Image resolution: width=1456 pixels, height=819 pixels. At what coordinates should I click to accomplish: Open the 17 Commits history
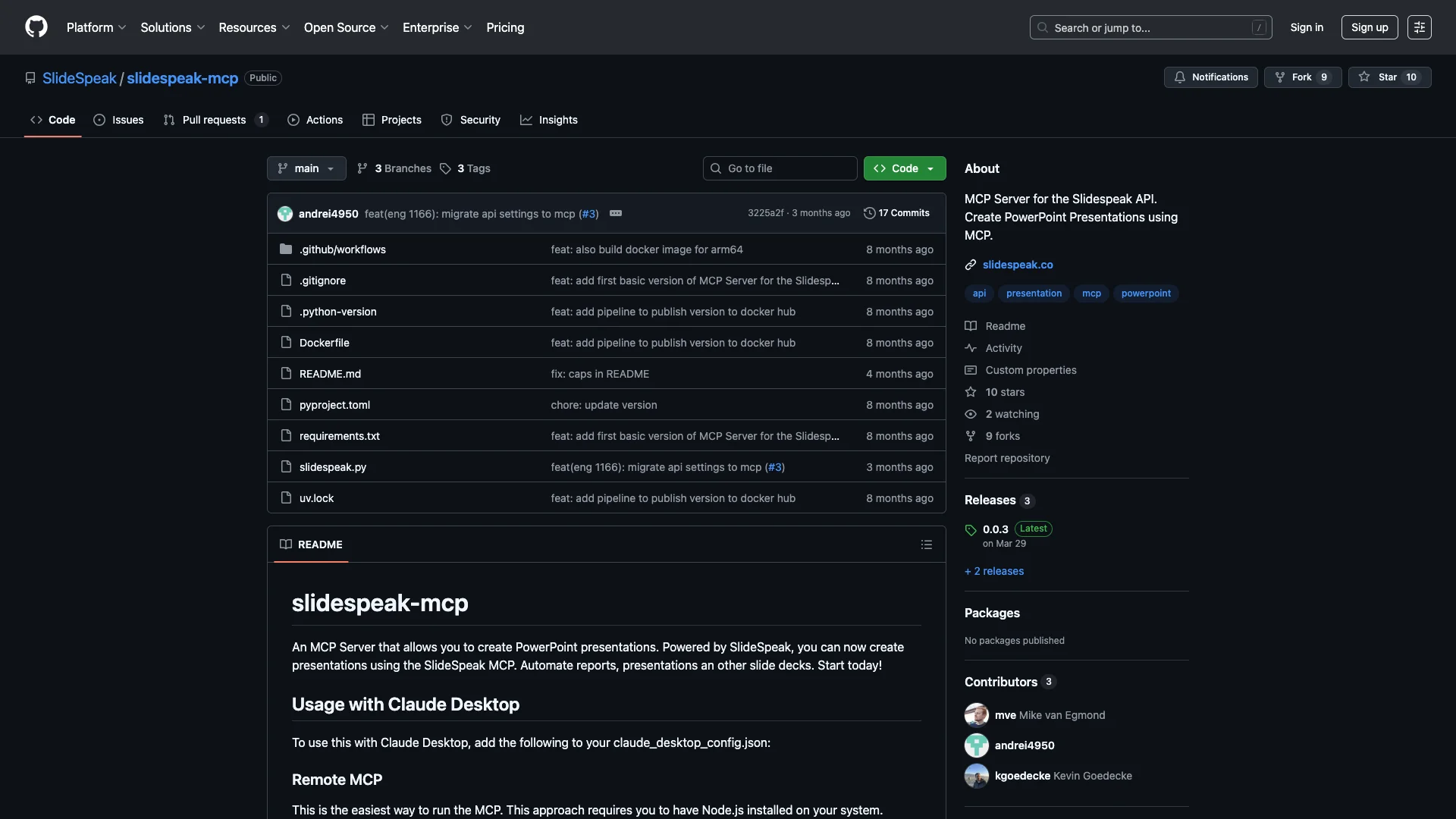pyautogui.click(x=896, y=213)
